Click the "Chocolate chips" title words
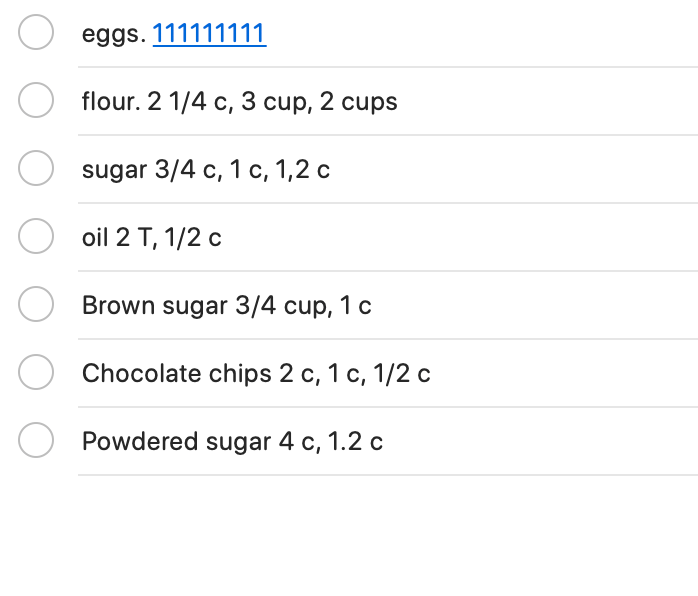Image resolution: width=698 pixels, height=596 pixels. 176,374
